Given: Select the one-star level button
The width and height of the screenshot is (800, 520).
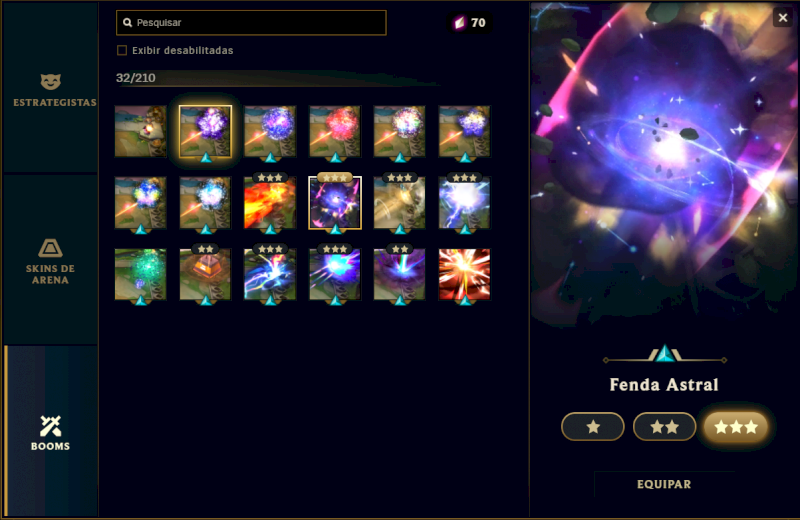Looking at the screenshot, I should click(592, 426).
